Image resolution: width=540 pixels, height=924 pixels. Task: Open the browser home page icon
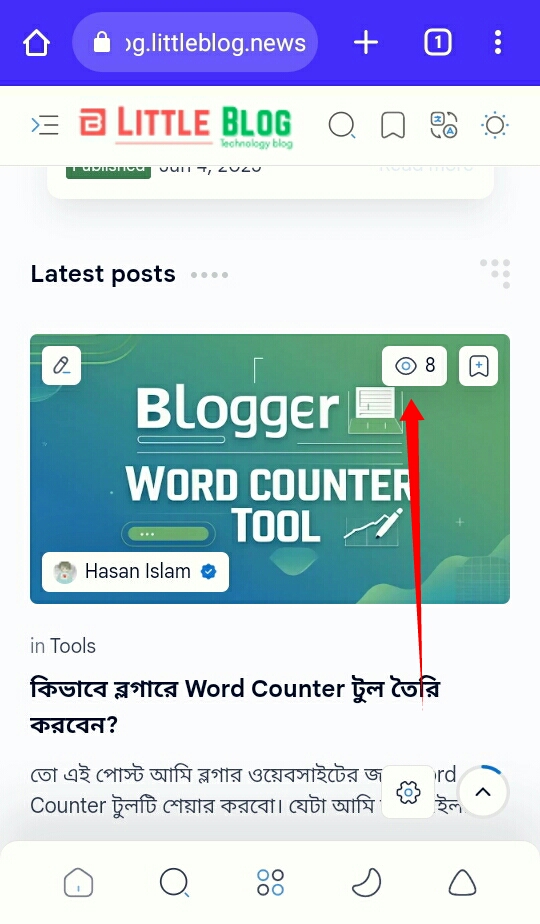pos(37,43)
